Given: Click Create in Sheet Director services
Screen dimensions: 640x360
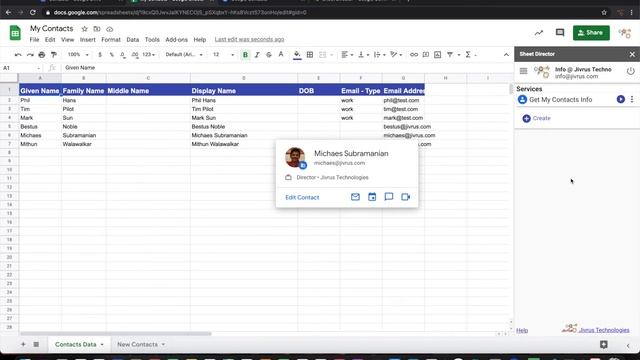Looking at the screenshot, I should 536,118.
